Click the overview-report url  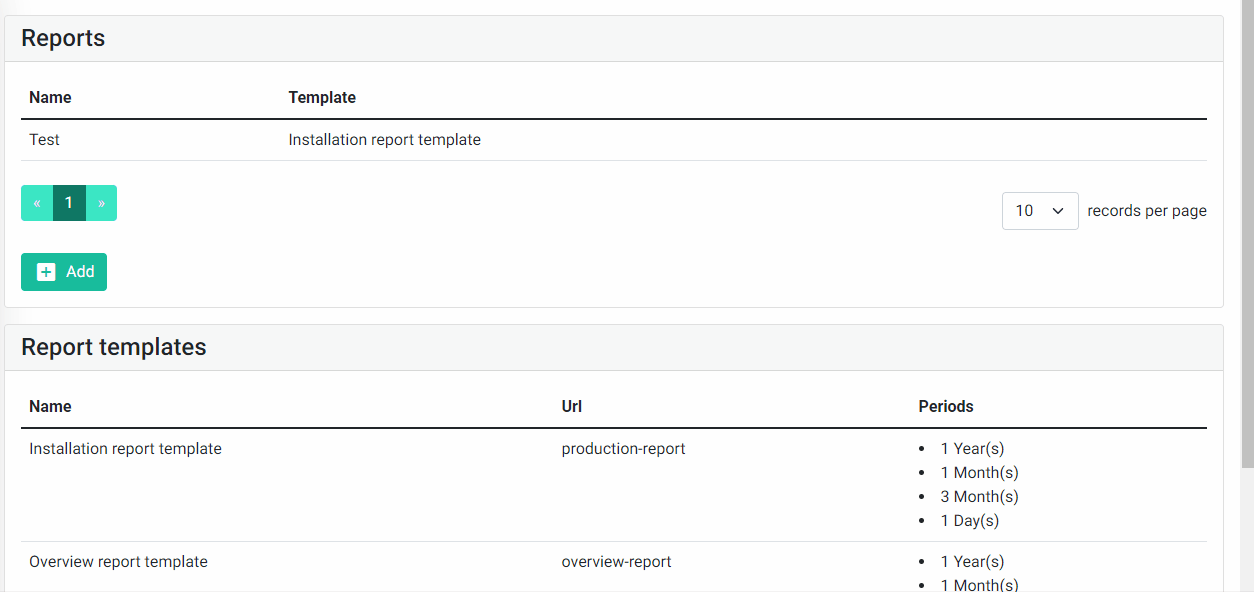pos(617,562)
